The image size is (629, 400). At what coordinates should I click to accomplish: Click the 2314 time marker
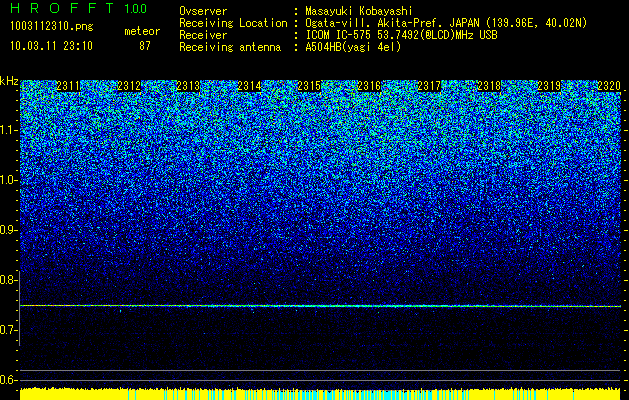pyautogui.click(x=250, y=86)
